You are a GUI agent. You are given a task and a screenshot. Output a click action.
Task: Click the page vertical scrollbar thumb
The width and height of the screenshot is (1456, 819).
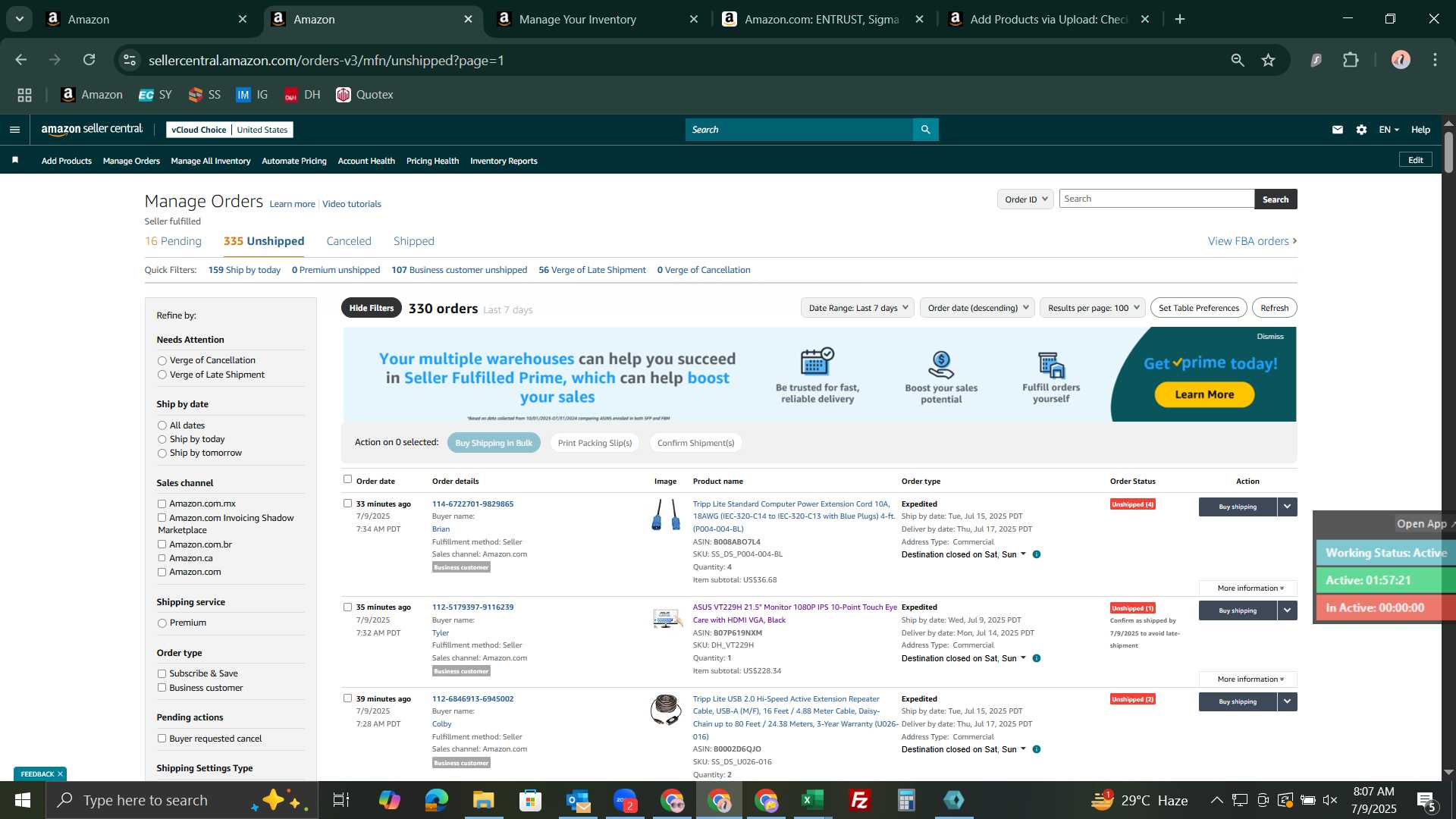pos(1448,152)
